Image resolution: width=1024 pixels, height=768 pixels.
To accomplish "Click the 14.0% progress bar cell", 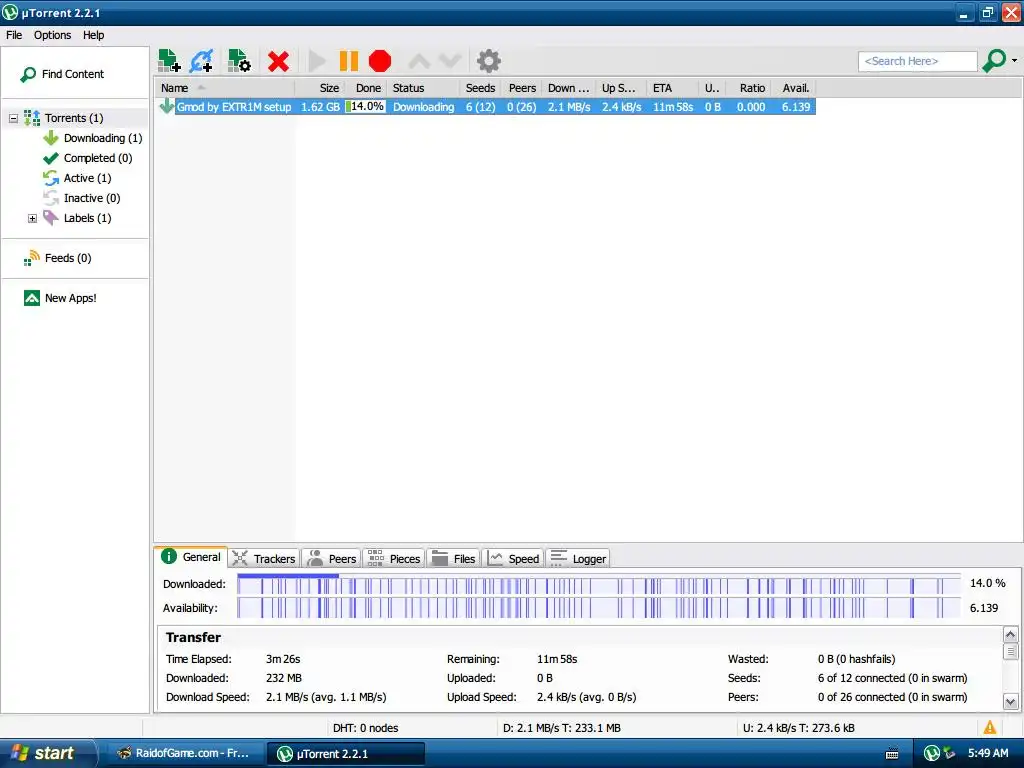I will 366,106.
